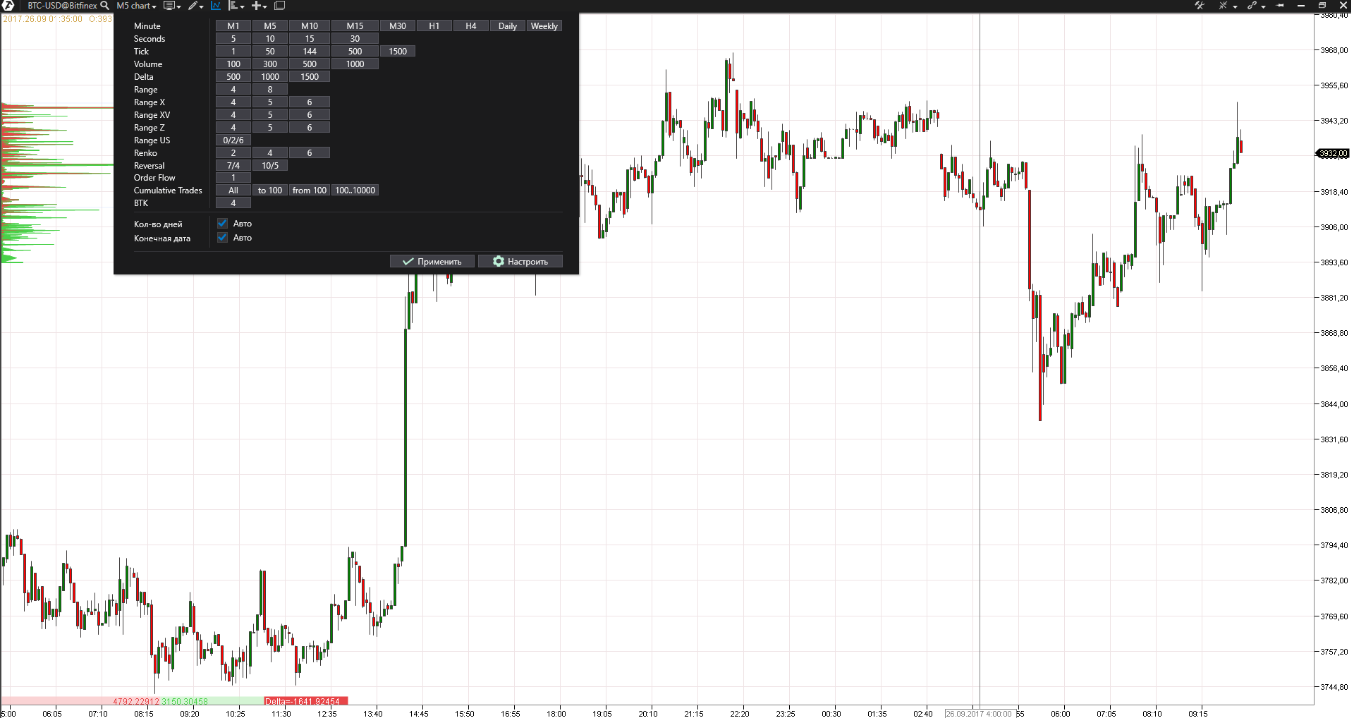Click the chain link icon

[1252, 5]
